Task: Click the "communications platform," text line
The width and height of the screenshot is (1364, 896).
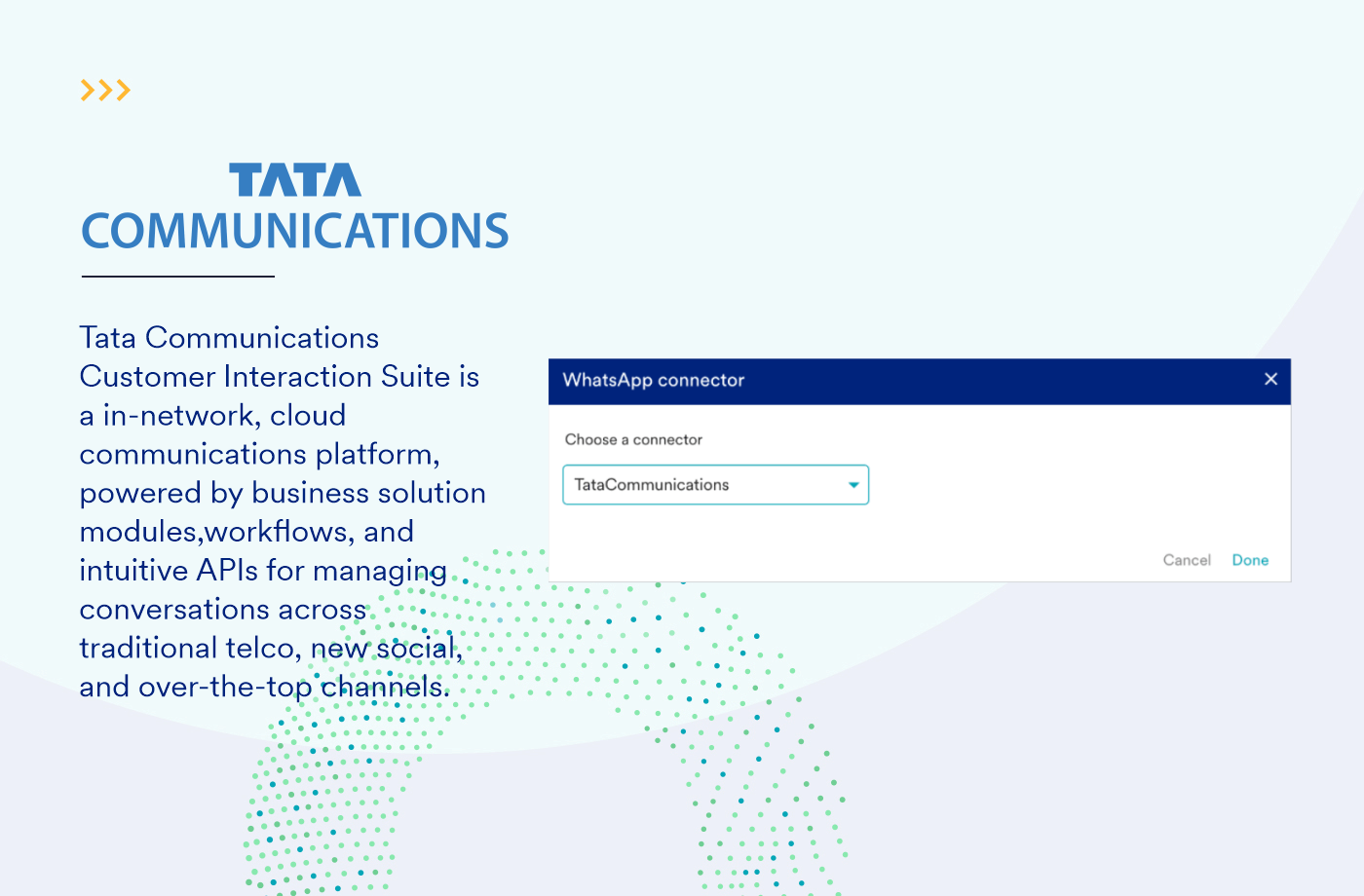Action: pyautogui.click(x=260, y=455)
